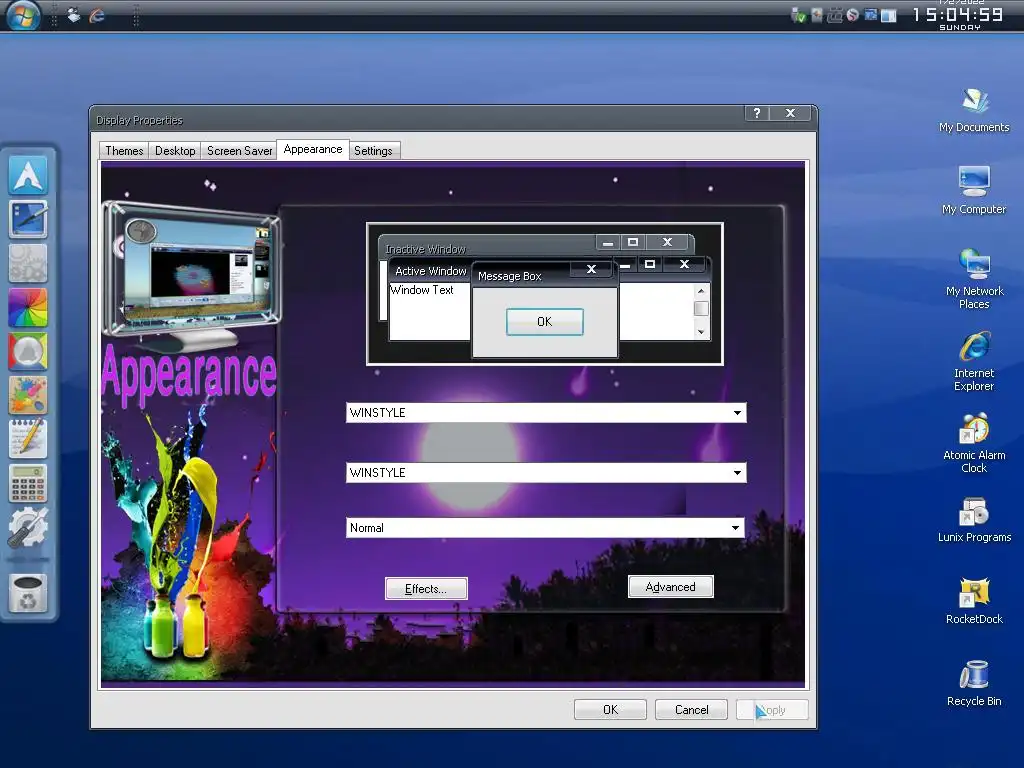Screen dimensions: 1024x768
Task: Click the Display Properties help question button
Action: pyautogui.click(x=757, y=113)
